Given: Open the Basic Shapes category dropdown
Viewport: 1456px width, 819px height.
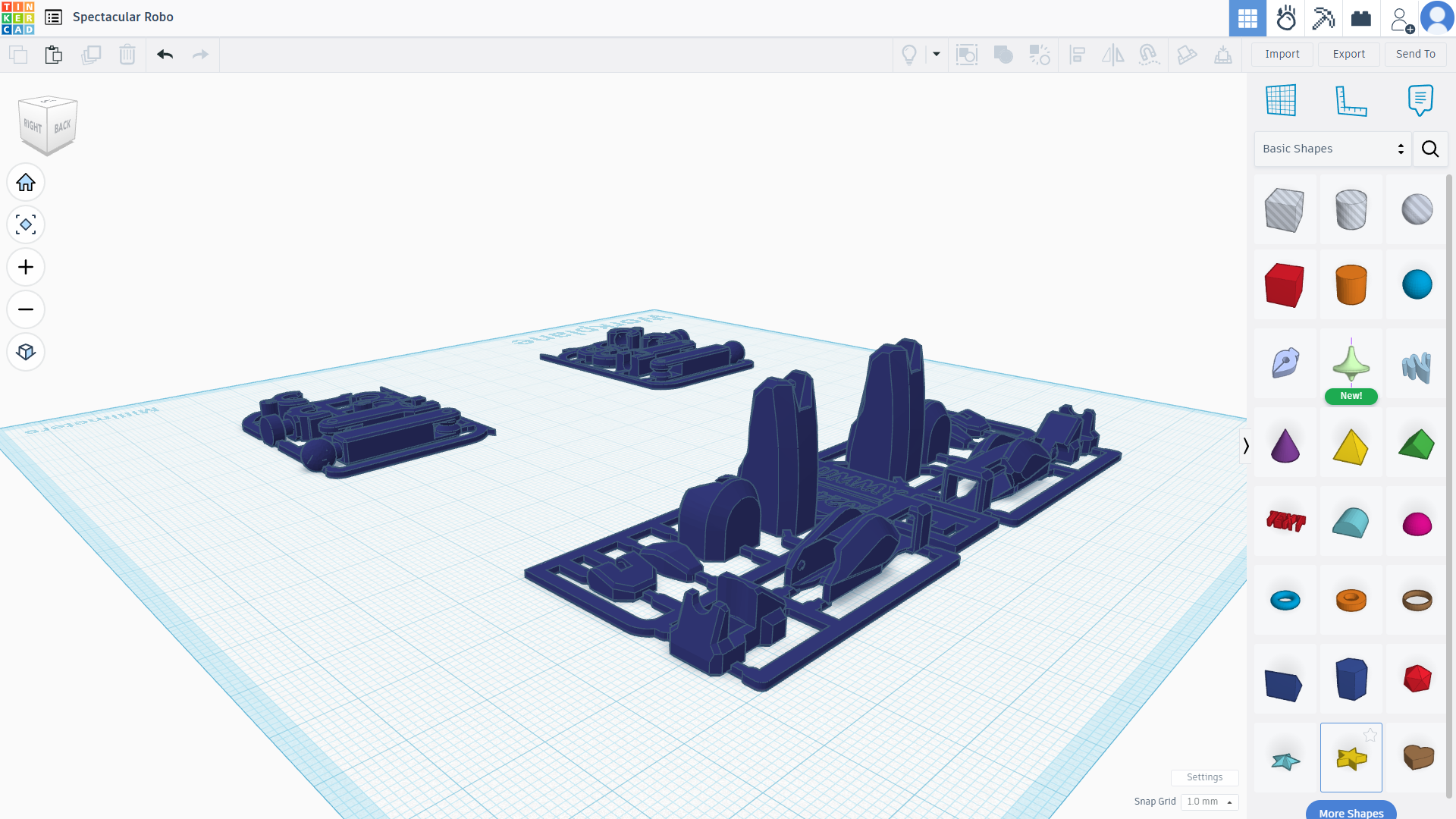Looking at the screenshot, I should coord(1332,149).
